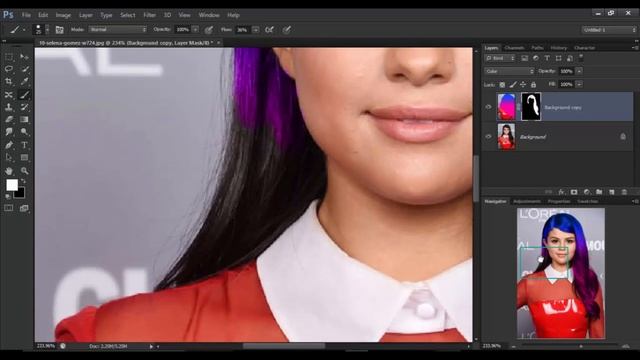The width and height of the screenshot is (640, 360).
Task: Select the Gradient tool
Action: [24, 120]
